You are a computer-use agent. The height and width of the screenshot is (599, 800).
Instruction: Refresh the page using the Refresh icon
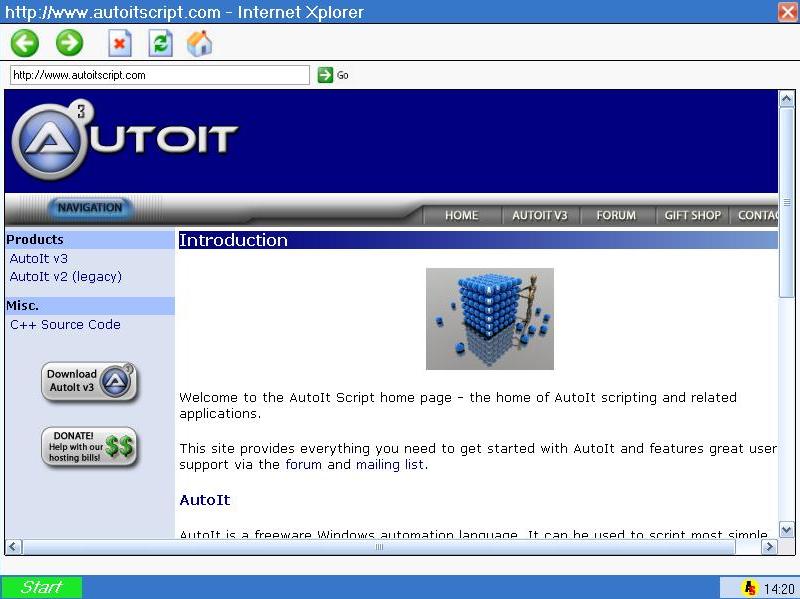[x=160, y=43]
